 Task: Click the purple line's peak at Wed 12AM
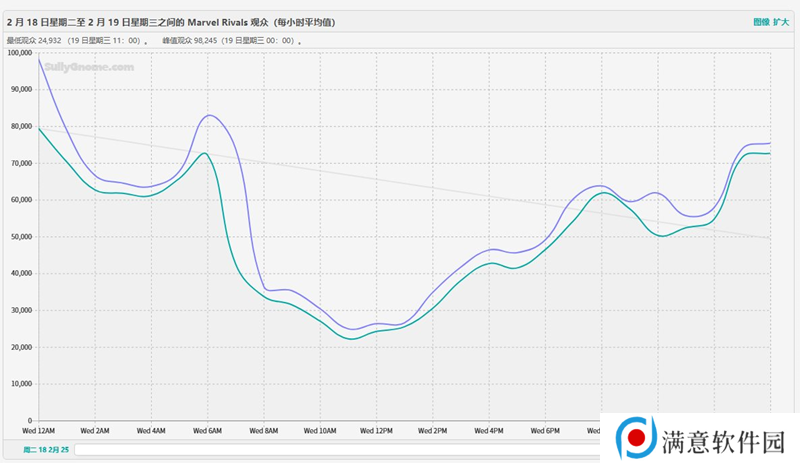coord(39,59)
